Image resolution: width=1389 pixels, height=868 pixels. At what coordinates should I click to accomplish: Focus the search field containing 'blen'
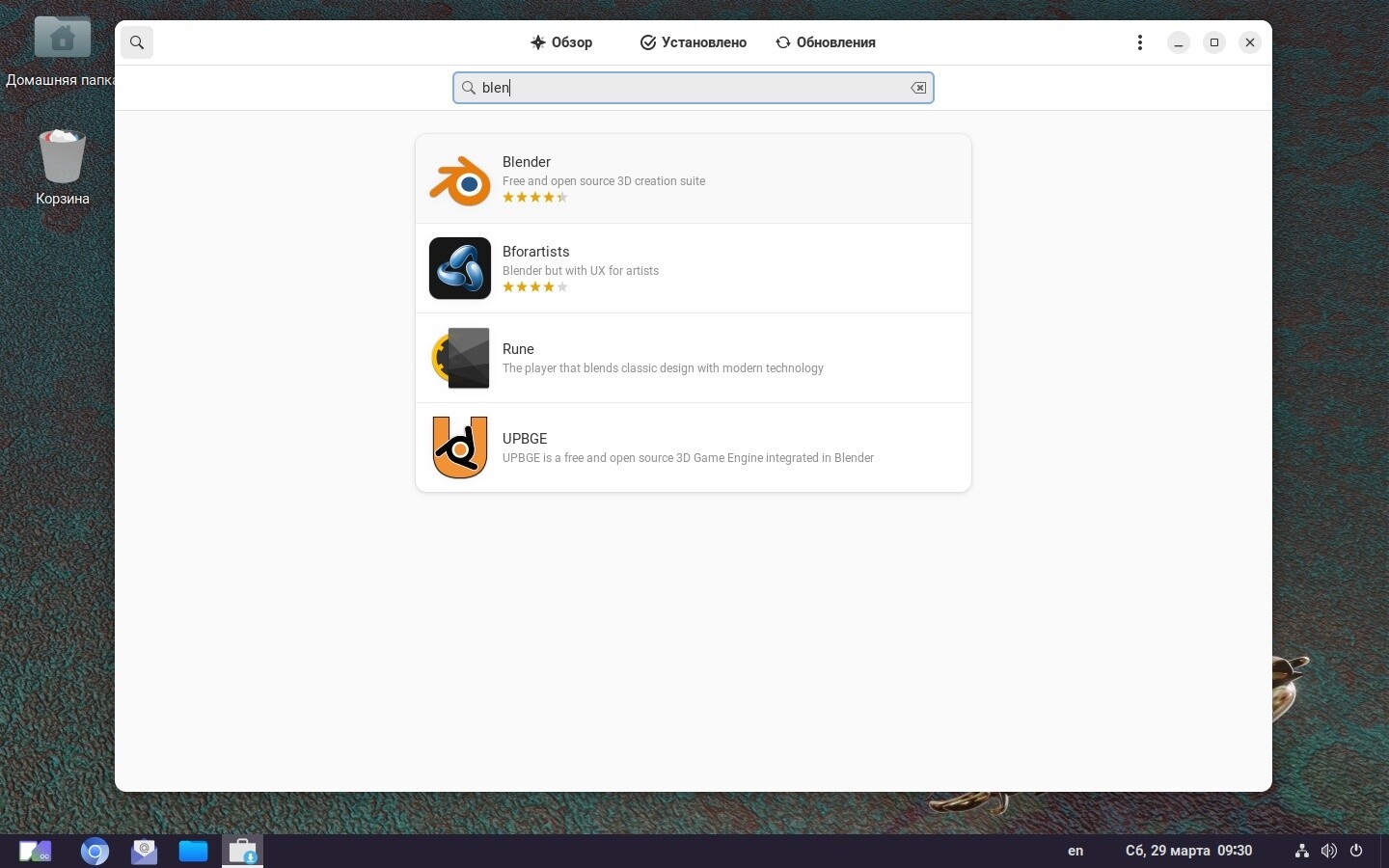(694, 88)
